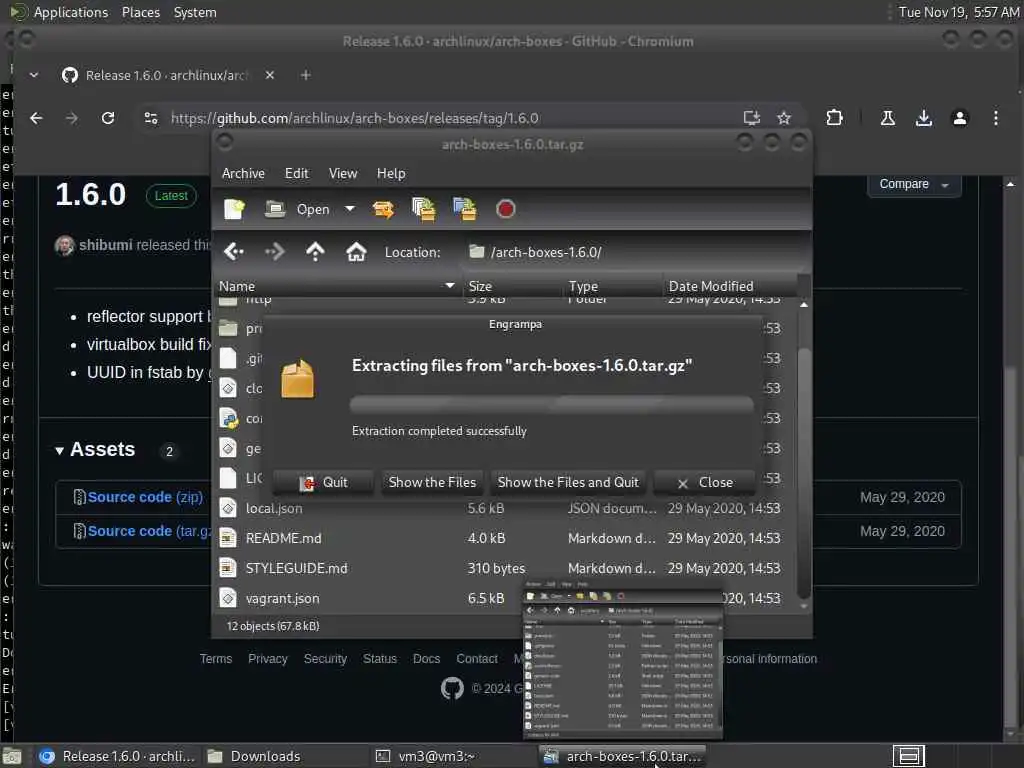Go forward in Engrampa location history
Screen dimensions: 1024x768
(x=274, y=251)
